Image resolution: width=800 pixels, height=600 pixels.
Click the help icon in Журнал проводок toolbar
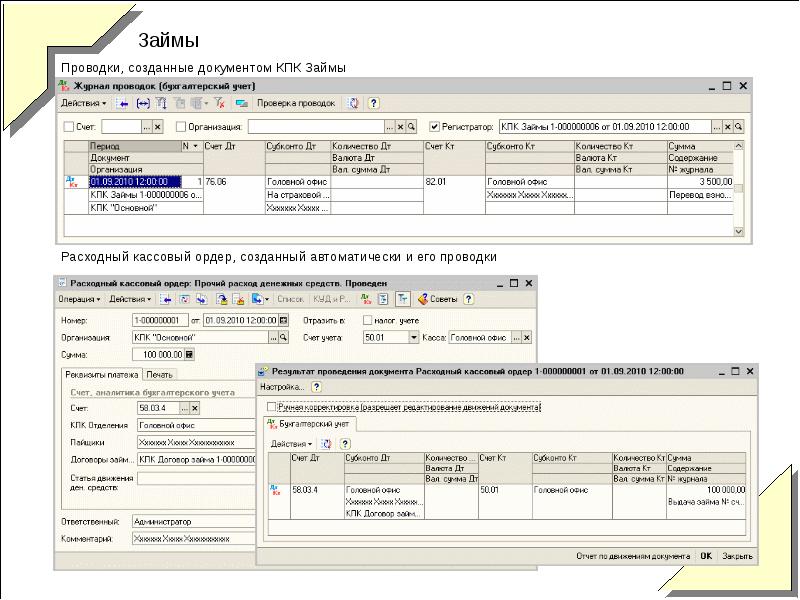coord(373,103)
